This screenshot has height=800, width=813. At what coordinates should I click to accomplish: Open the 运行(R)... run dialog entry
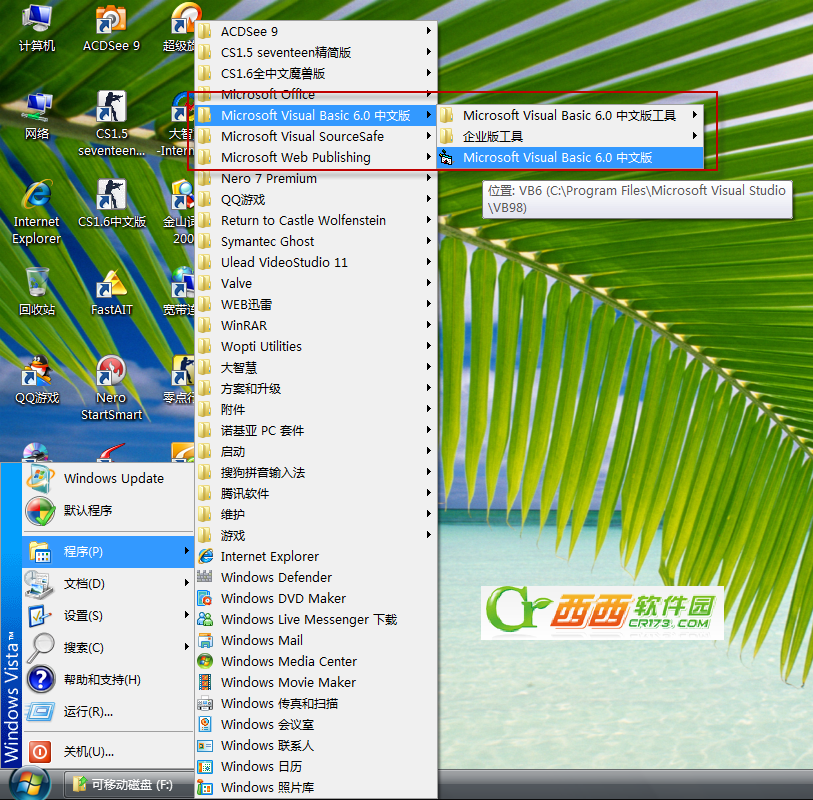tap(108, 712)
